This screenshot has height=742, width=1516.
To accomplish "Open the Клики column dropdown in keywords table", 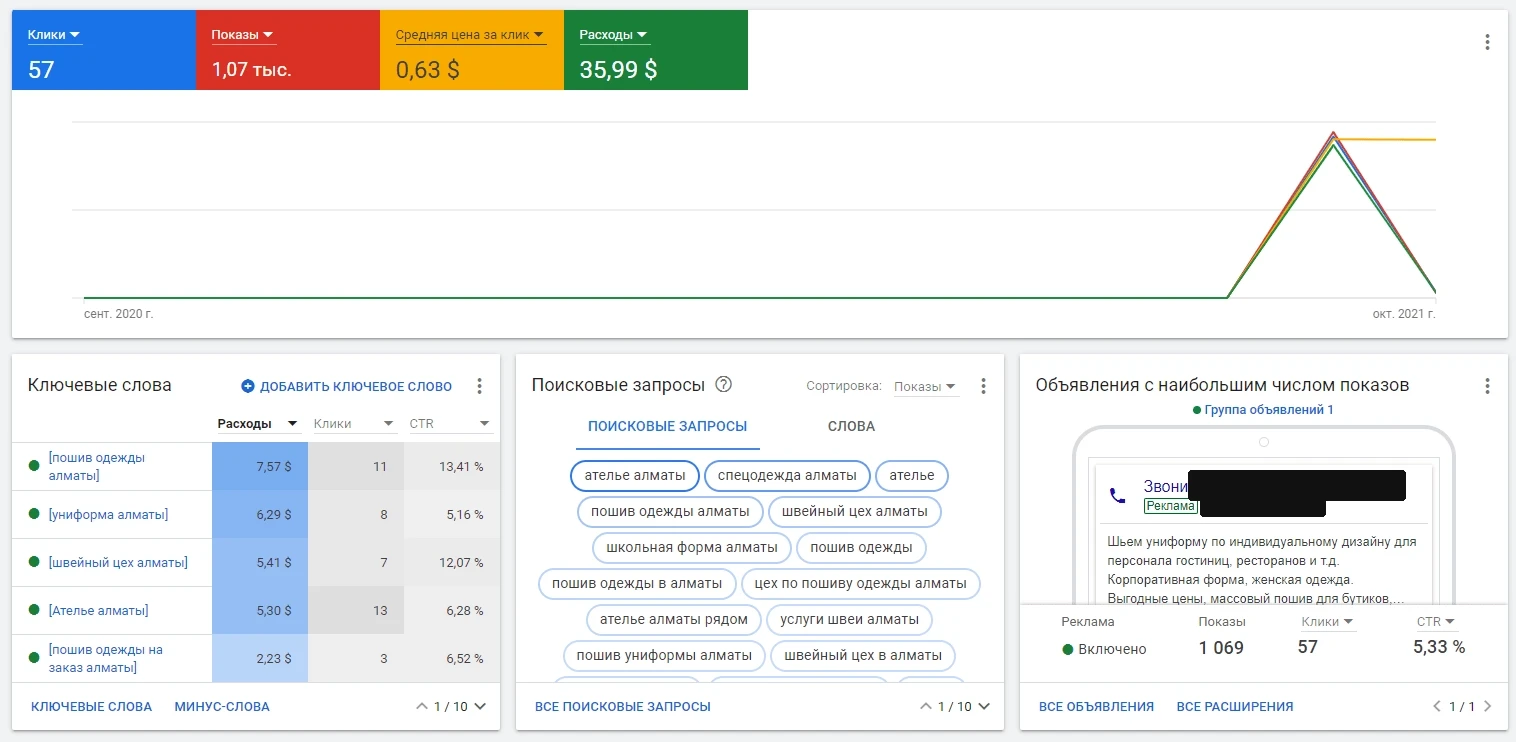I will [x=355, y=424].
